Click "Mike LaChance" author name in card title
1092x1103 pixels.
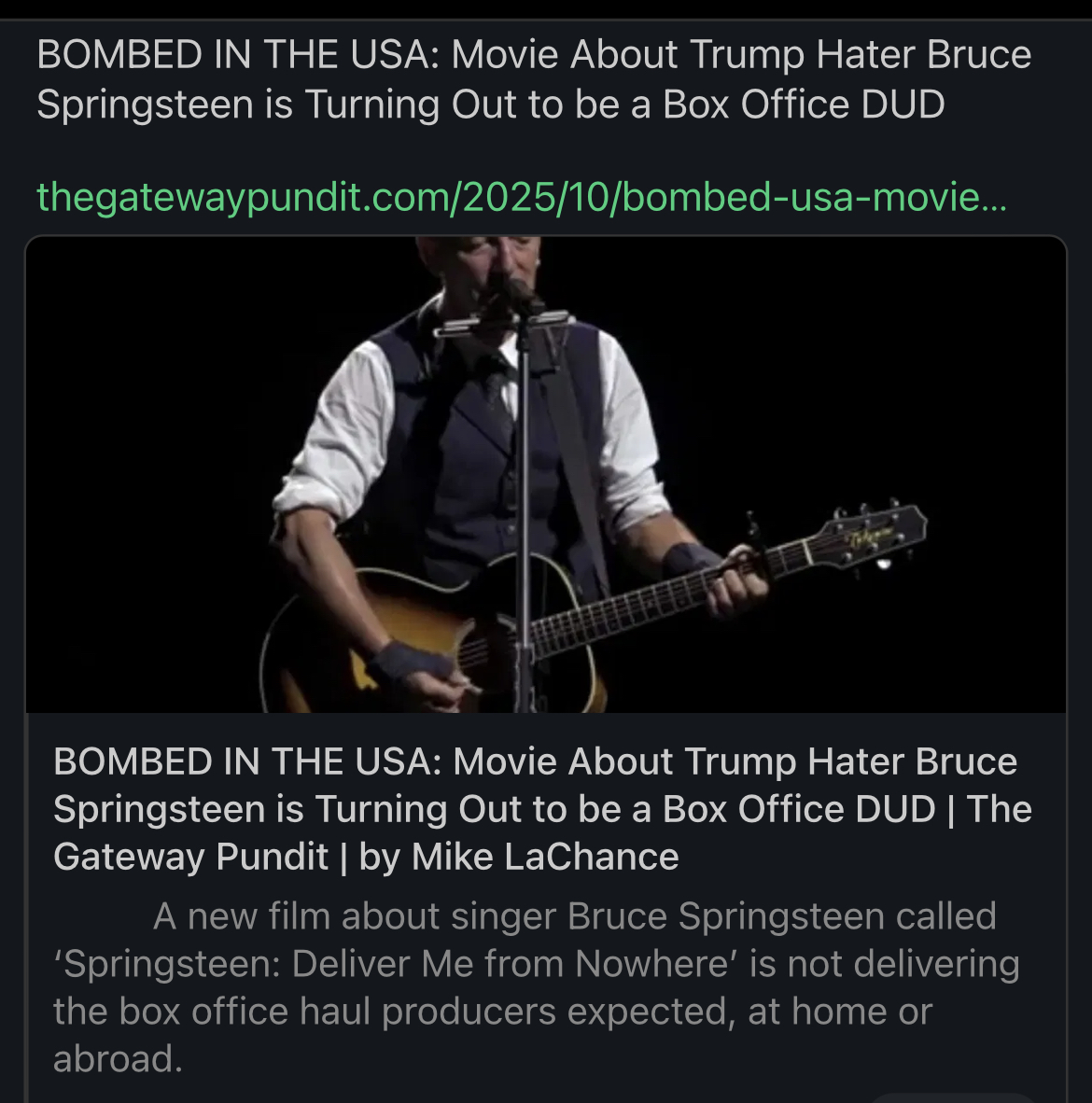click(545, 857)
